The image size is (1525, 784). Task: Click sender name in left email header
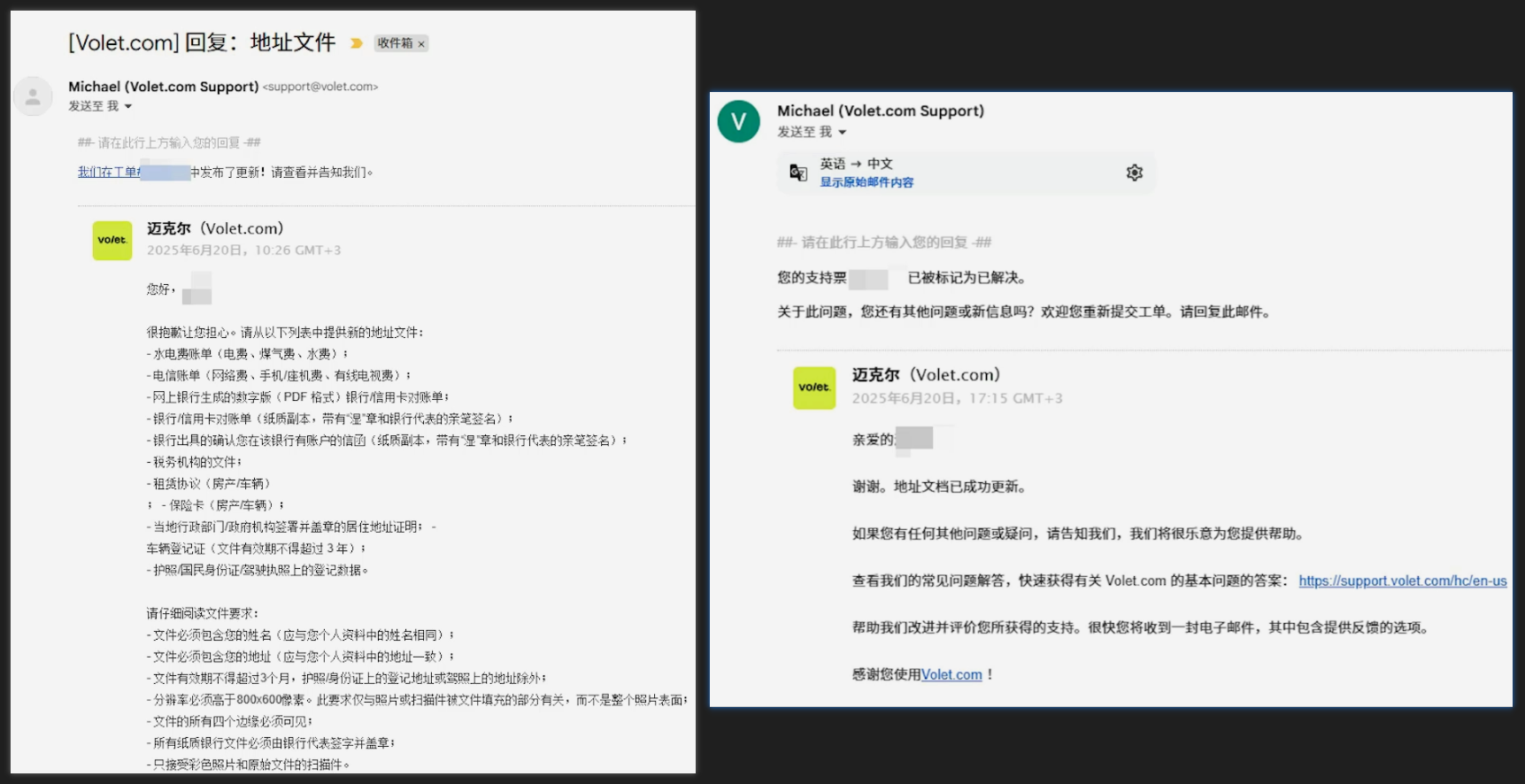pyautogui.click(x=164, y=87)
